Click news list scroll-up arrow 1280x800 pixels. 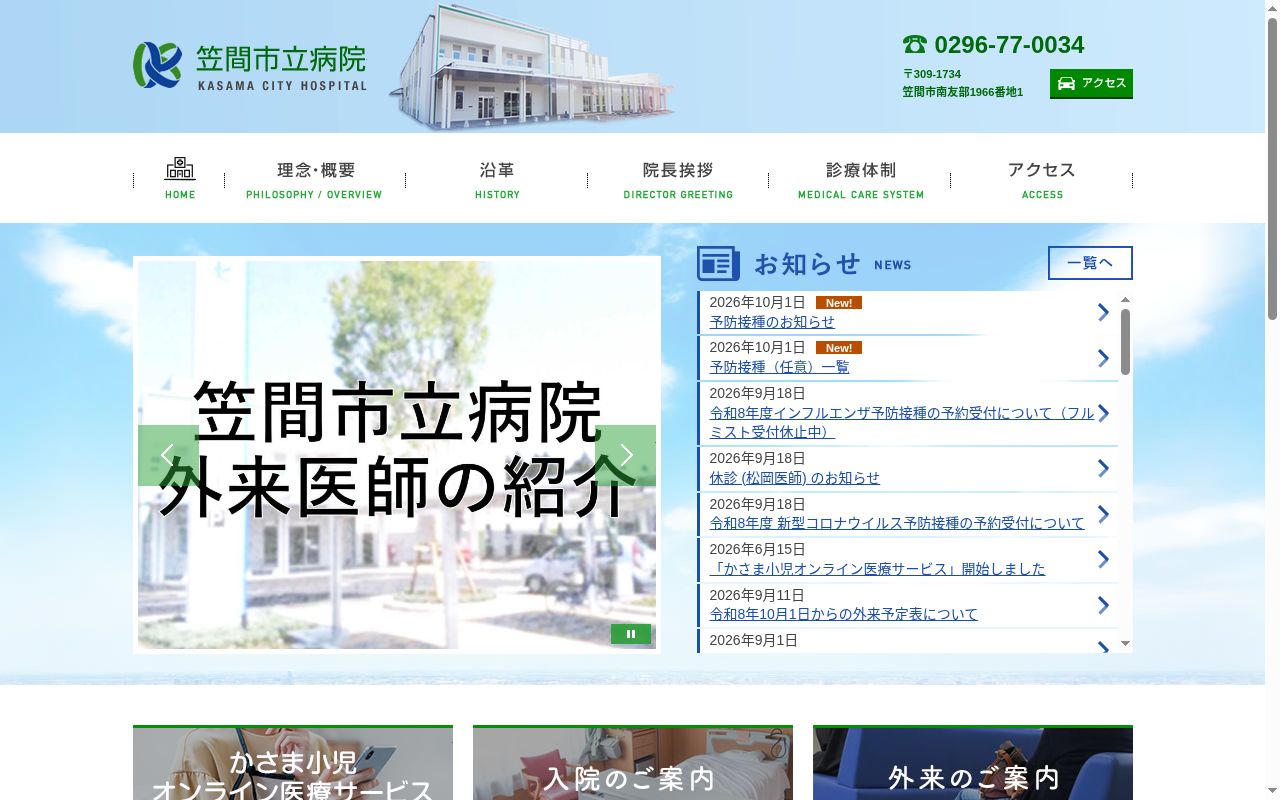tap(1125, 300)
